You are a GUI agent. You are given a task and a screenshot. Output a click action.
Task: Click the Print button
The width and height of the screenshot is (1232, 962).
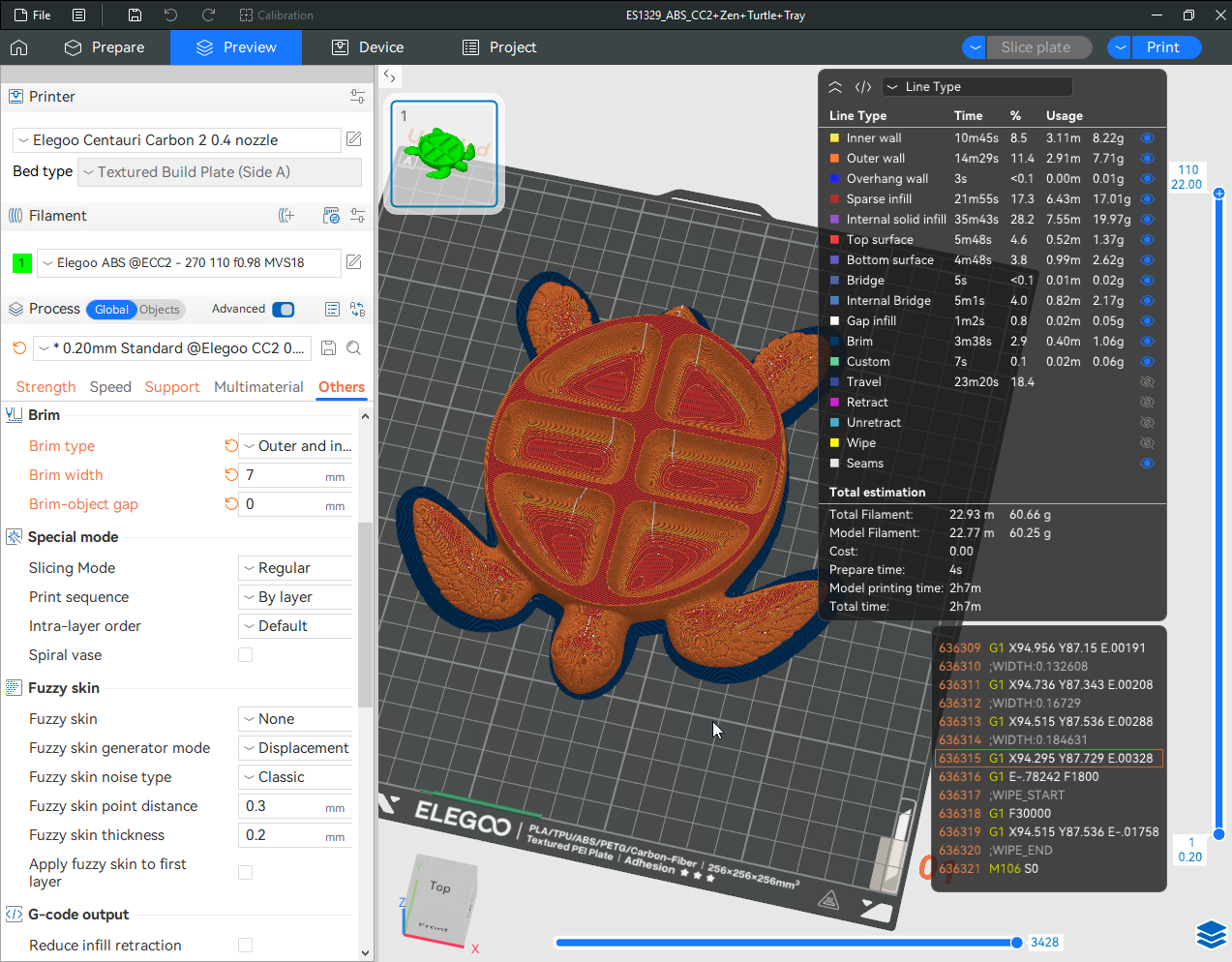pos(1162,47)
